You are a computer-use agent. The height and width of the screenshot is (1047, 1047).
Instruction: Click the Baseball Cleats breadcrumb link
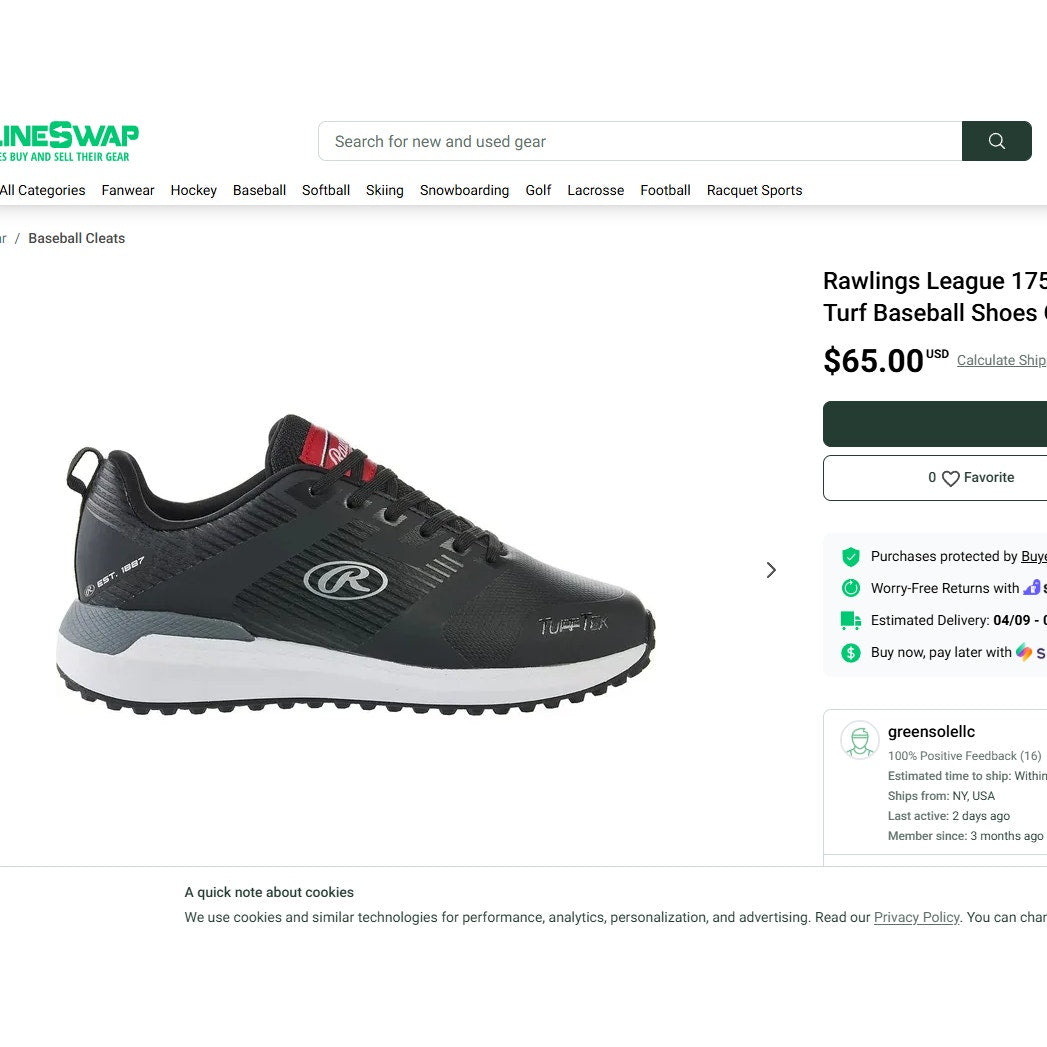tap(77, 238)
